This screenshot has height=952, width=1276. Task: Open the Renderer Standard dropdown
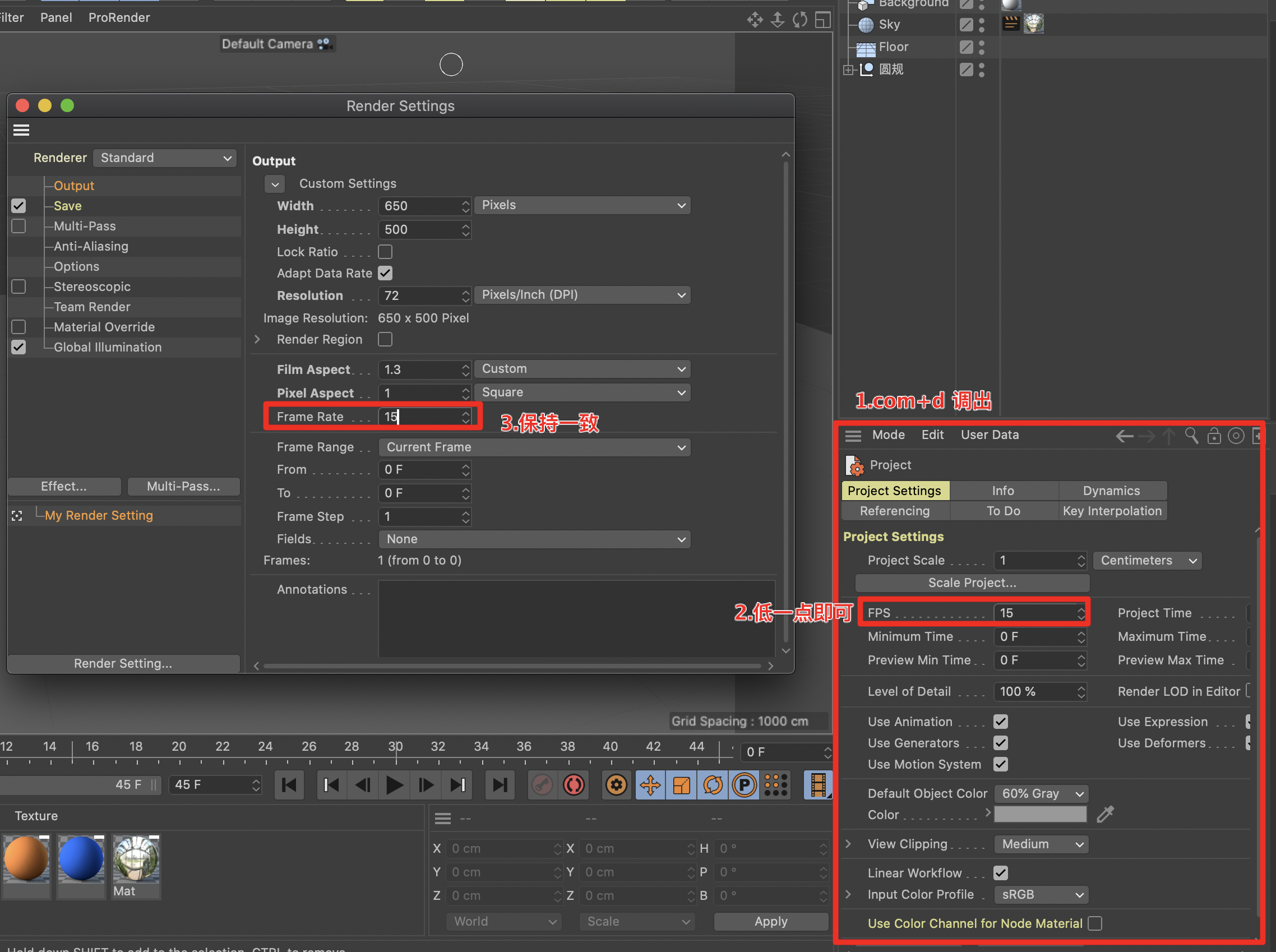[165, 158]
